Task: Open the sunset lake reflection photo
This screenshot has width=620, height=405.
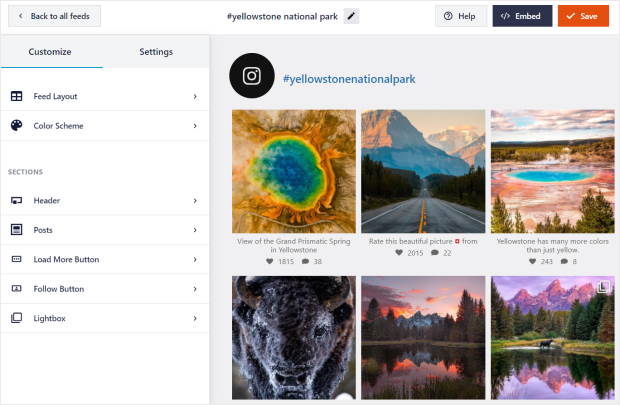Action: [x=423, y=338]
